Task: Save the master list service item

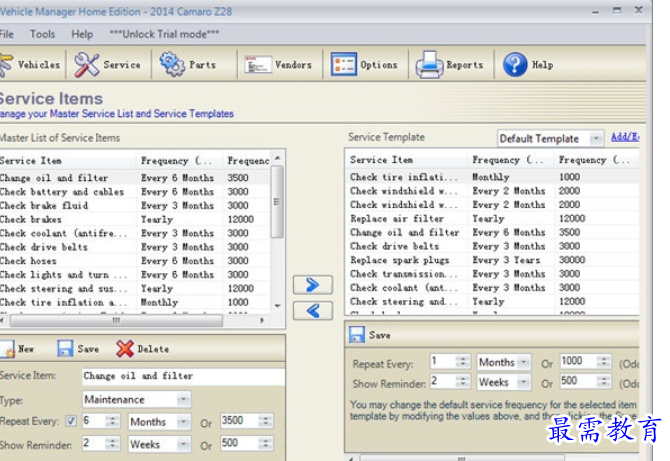Action: coord(78,349)
